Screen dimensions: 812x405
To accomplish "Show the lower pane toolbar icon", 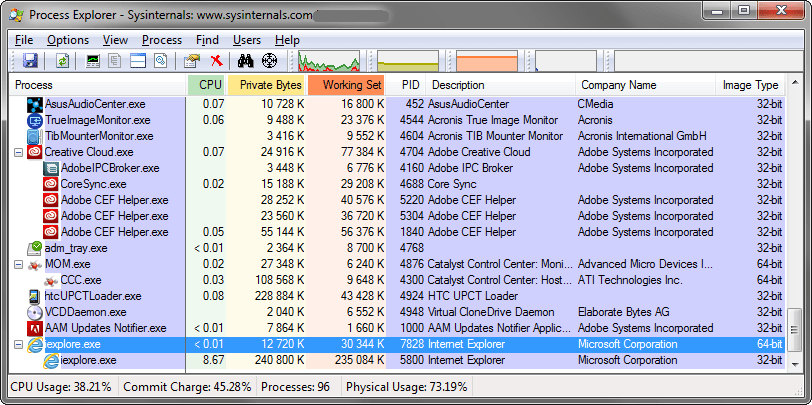I will [x=138, y=61].
